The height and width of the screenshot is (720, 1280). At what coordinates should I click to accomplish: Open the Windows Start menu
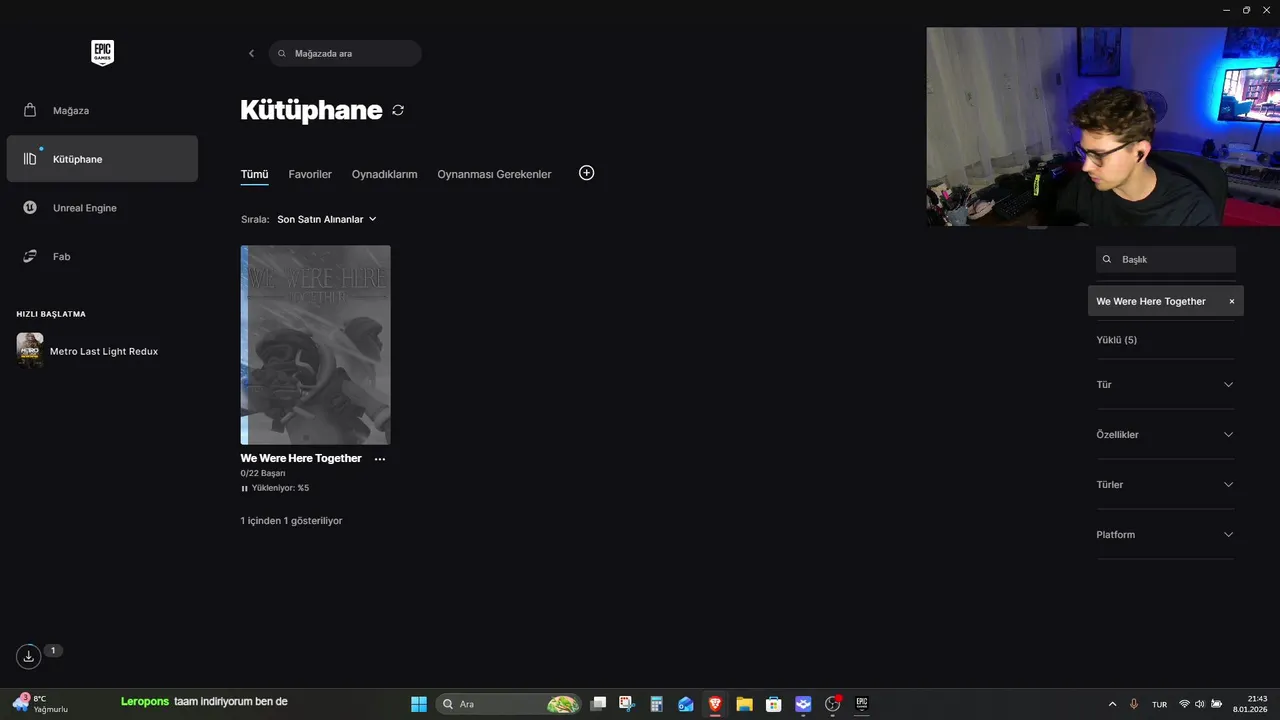pyautogui.click(x=419, y=704)
